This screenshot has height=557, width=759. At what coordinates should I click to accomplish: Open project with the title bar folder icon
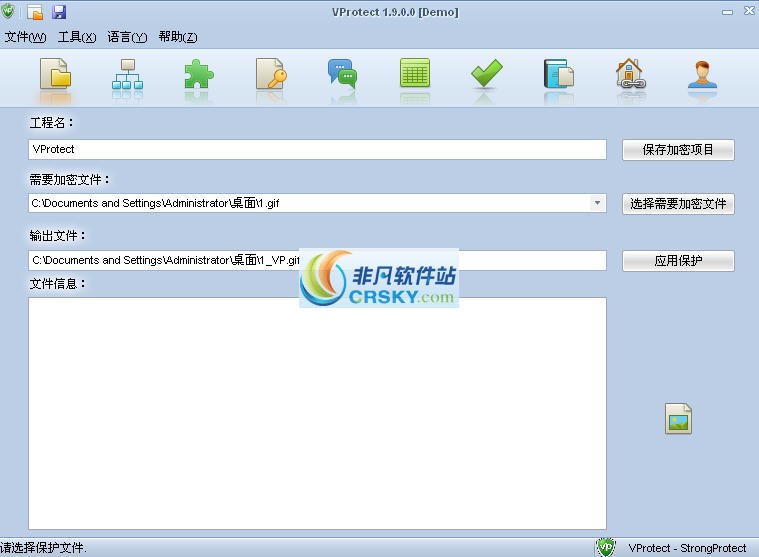35,12
